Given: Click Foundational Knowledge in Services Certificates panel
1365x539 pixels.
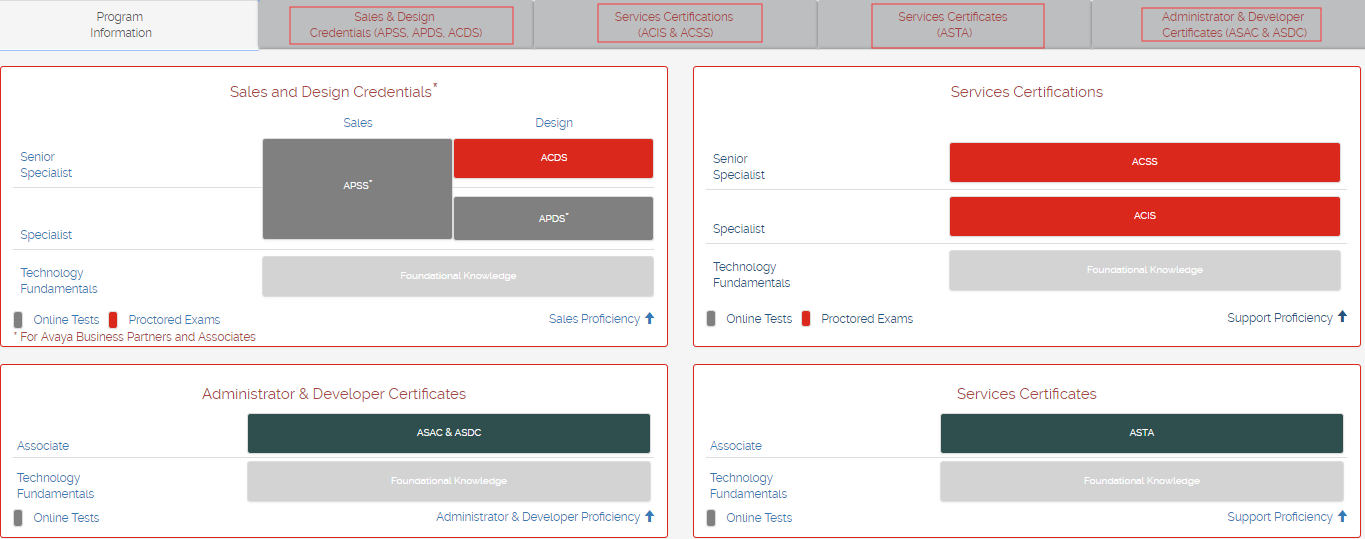Looking at the screenshot, I should [1141, 481].
